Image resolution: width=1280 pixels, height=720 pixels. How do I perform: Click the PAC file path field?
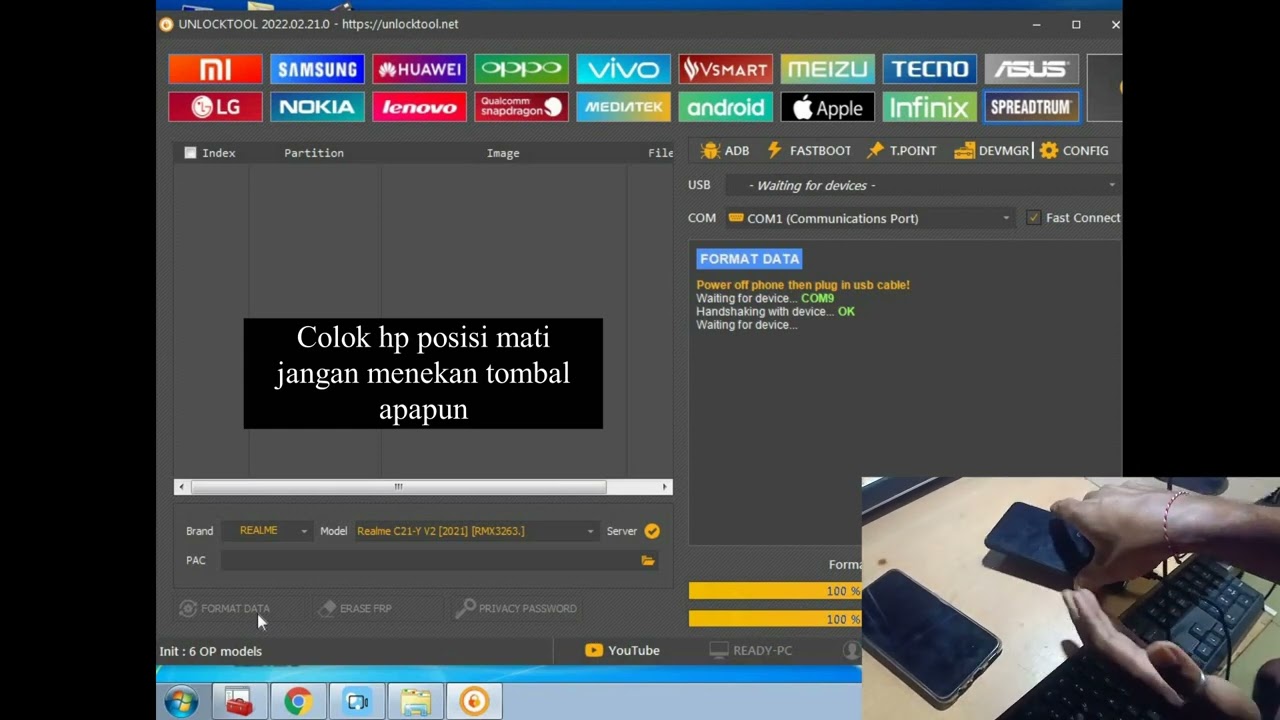click(430, 561)
